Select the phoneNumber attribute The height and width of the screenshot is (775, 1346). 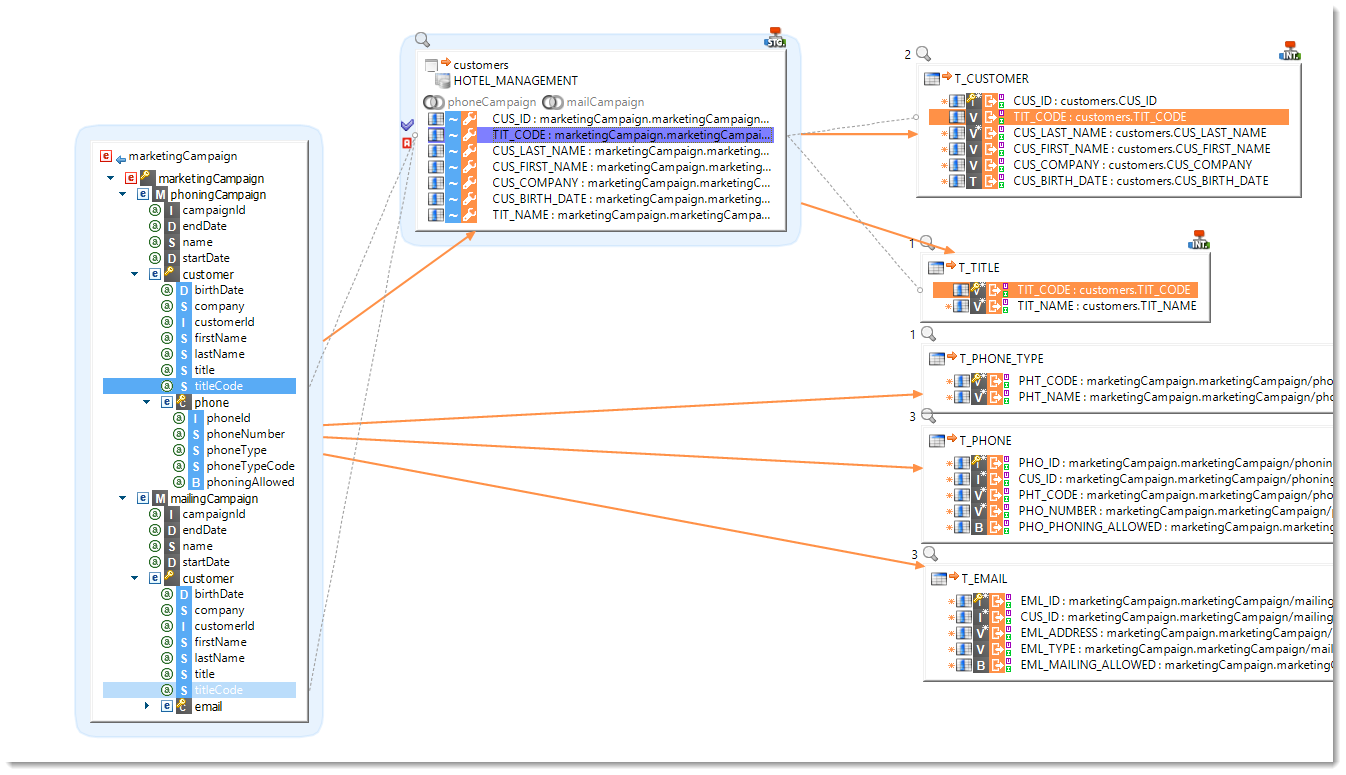[246, 434]
